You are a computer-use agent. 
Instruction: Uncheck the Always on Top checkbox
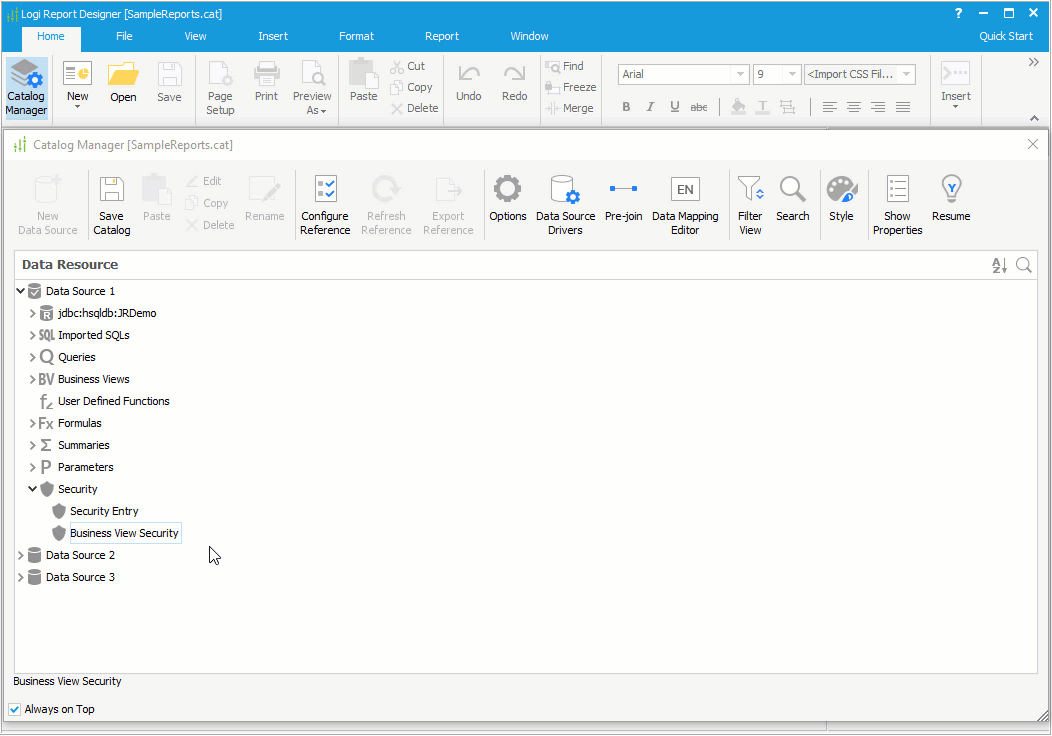[15, 709]
